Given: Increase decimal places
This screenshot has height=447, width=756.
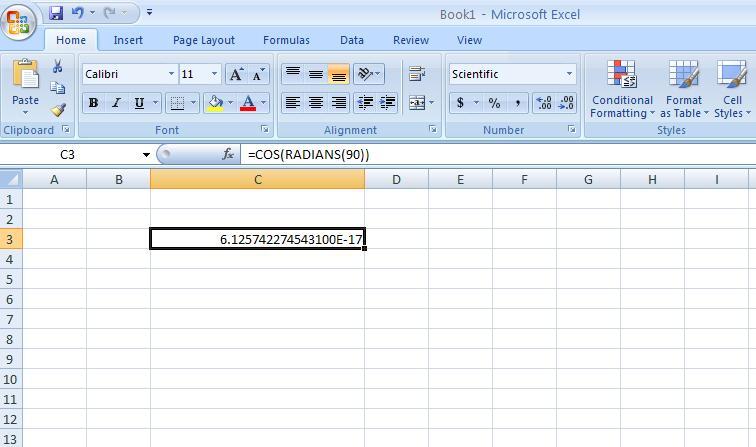Looking at the screenshot, I should coord(544,103).
